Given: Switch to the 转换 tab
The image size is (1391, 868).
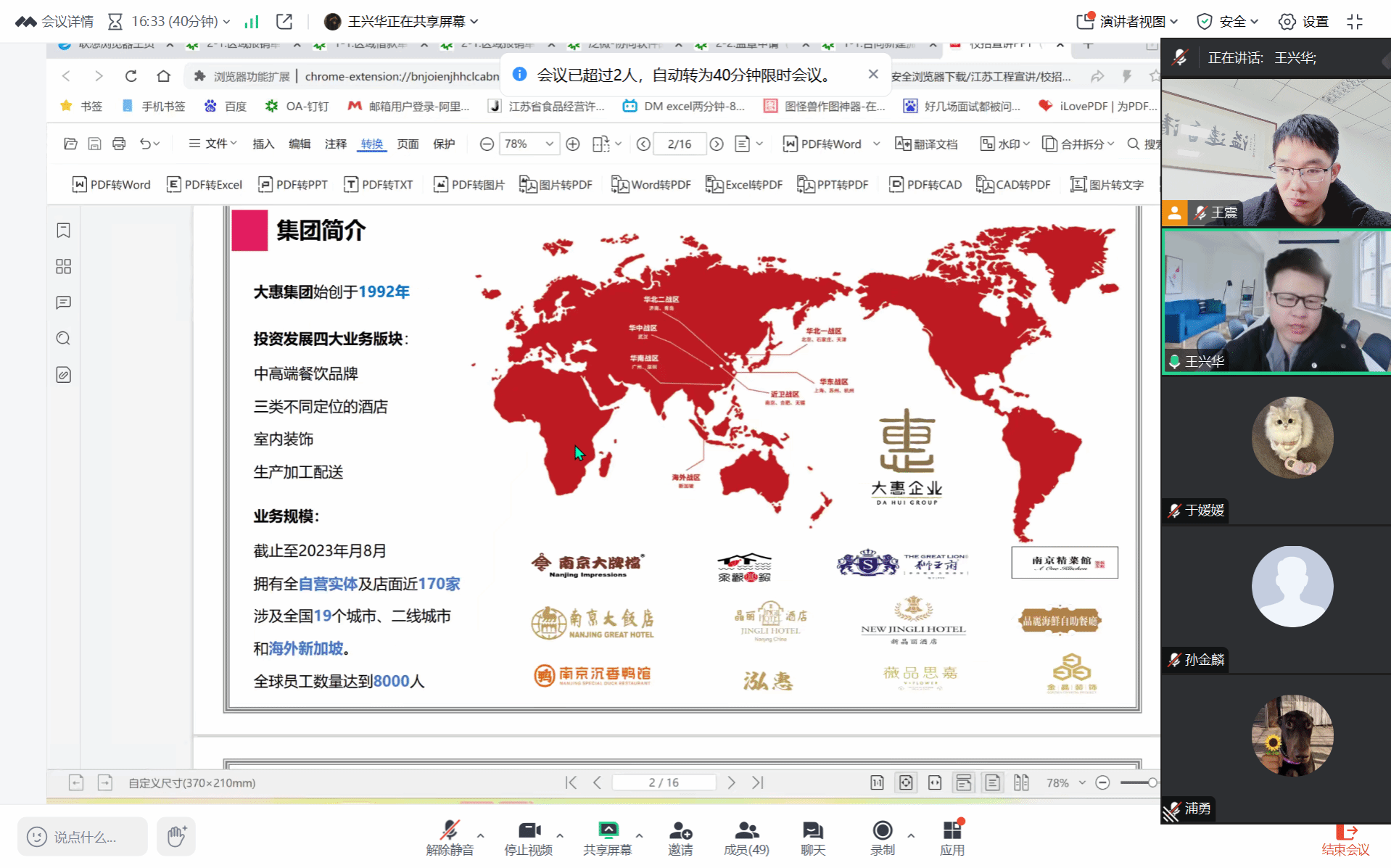Looking at the screenshot, I should click(371, 144).
